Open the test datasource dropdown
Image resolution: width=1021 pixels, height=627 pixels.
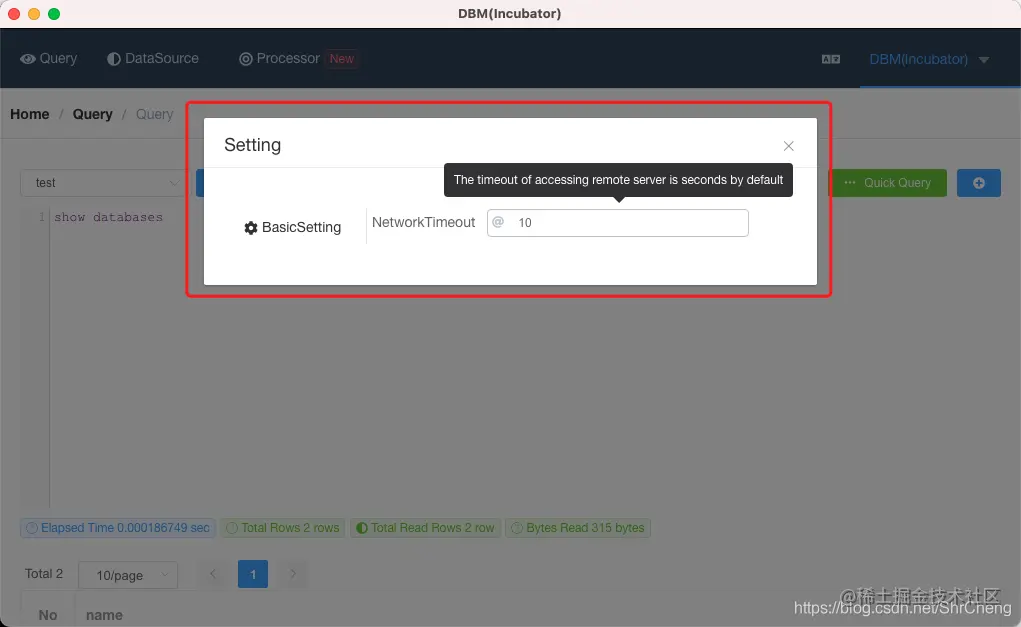coord(104,183)
